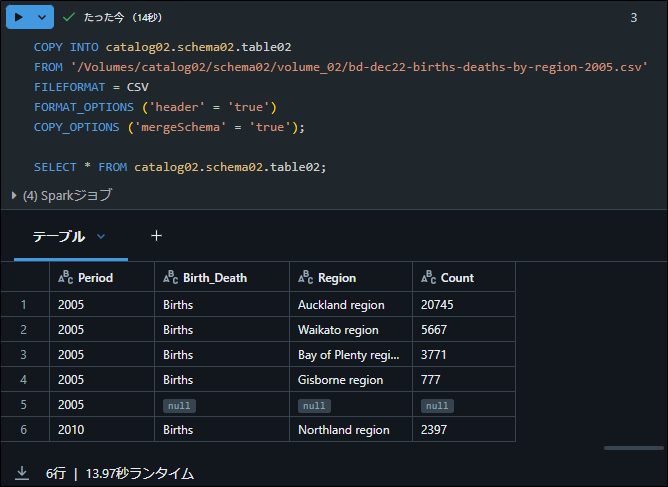Image resolution: width=668 pixels, height=487 pixels.
Task: Click the Count column string type icon
Action: [429, 277]
